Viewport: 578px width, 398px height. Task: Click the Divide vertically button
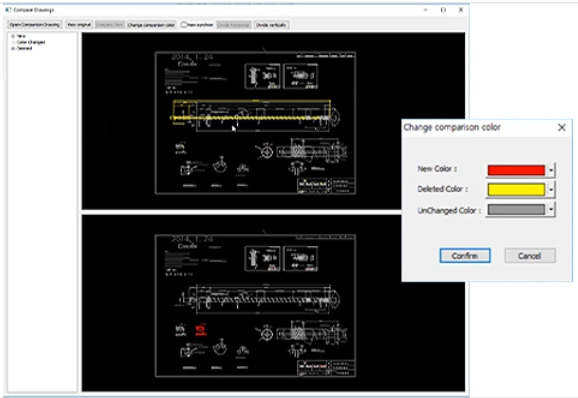tap(271, 25)
